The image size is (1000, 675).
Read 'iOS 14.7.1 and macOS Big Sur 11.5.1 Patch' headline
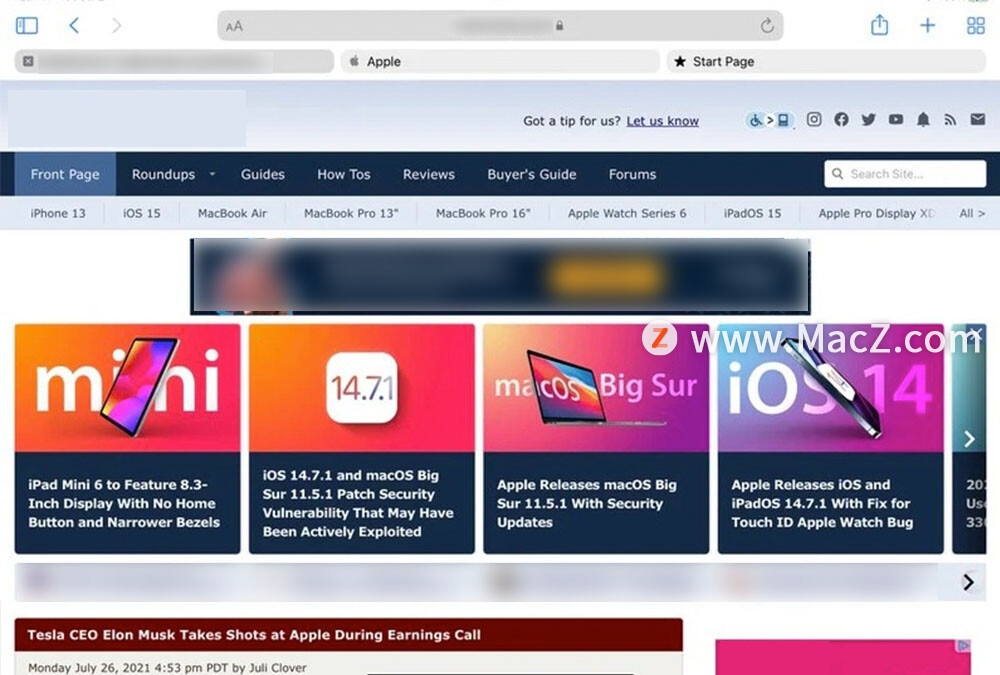tap(358, 503)
